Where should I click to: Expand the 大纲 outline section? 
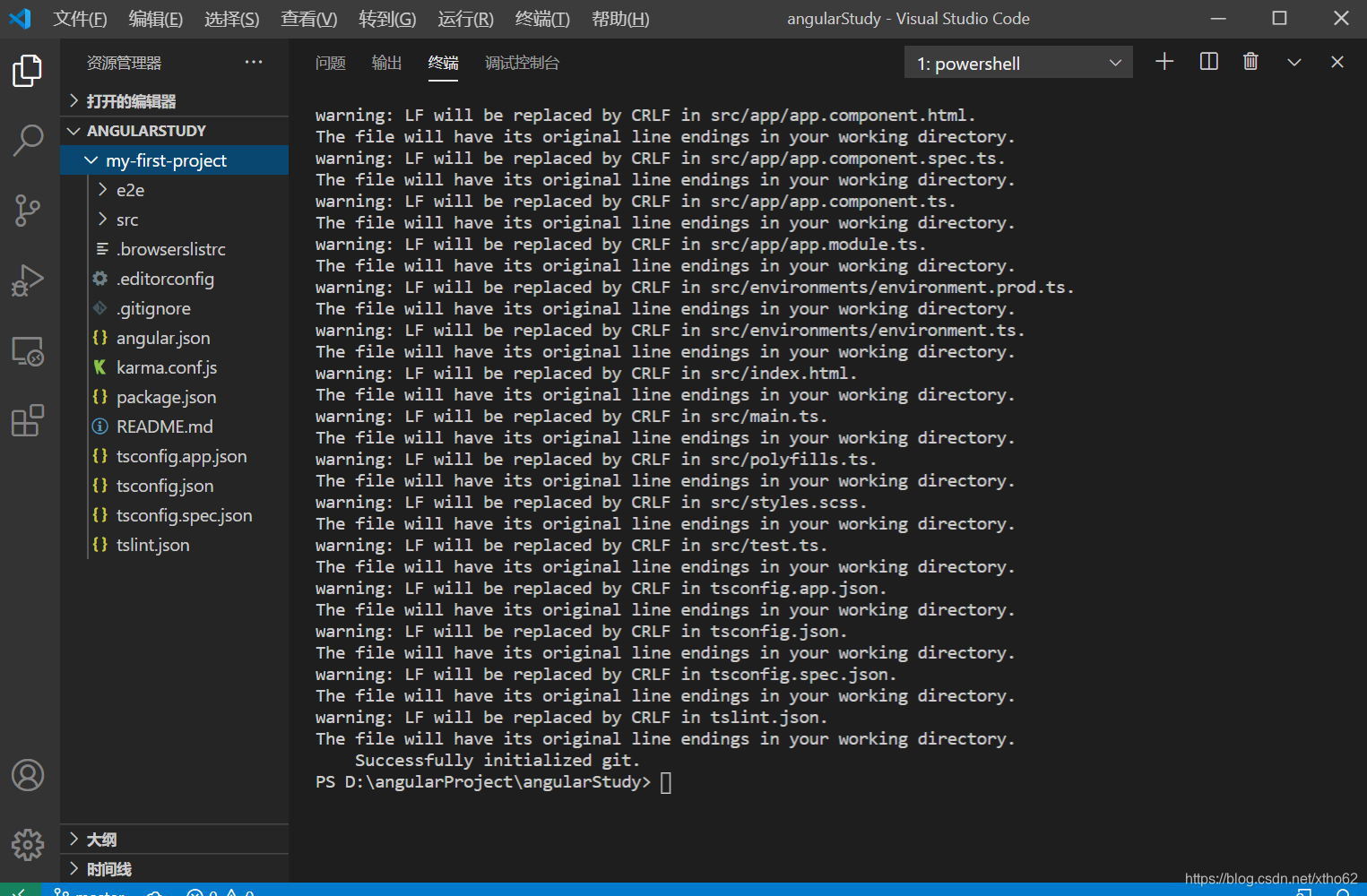click(174, 840)
